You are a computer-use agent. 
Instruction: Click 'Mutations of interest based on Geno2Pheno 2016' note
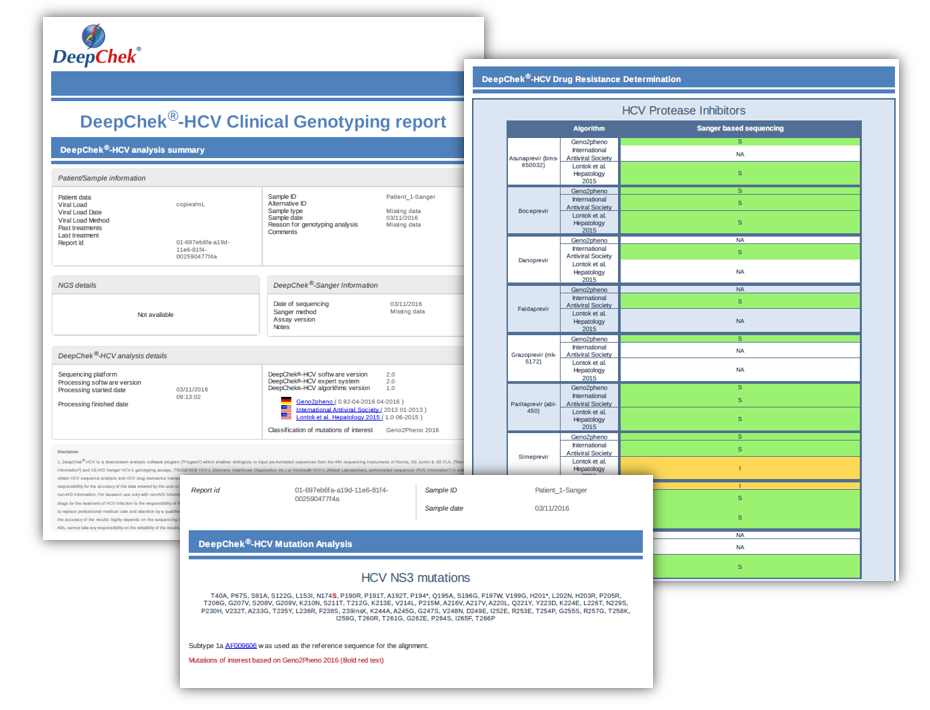pos(286,660)
